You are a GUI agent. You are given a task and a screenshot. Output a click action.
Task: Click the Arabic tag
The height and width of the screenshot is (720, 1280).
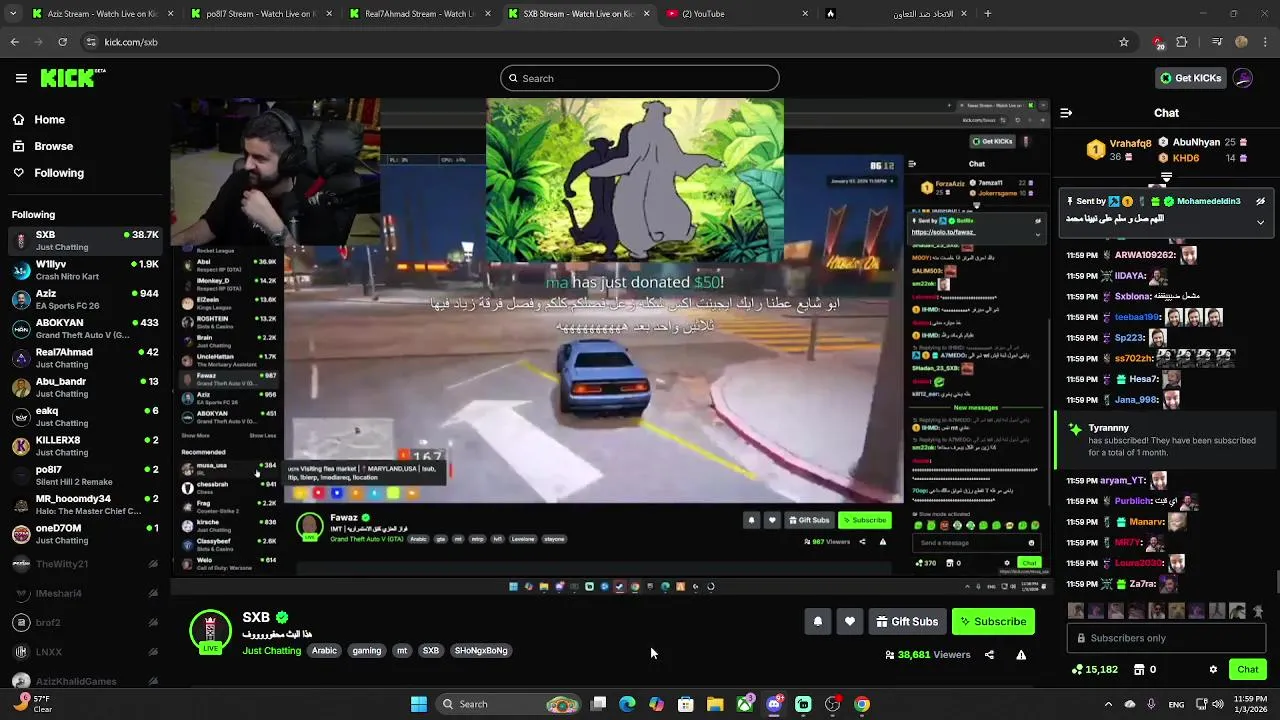[324, 650]
